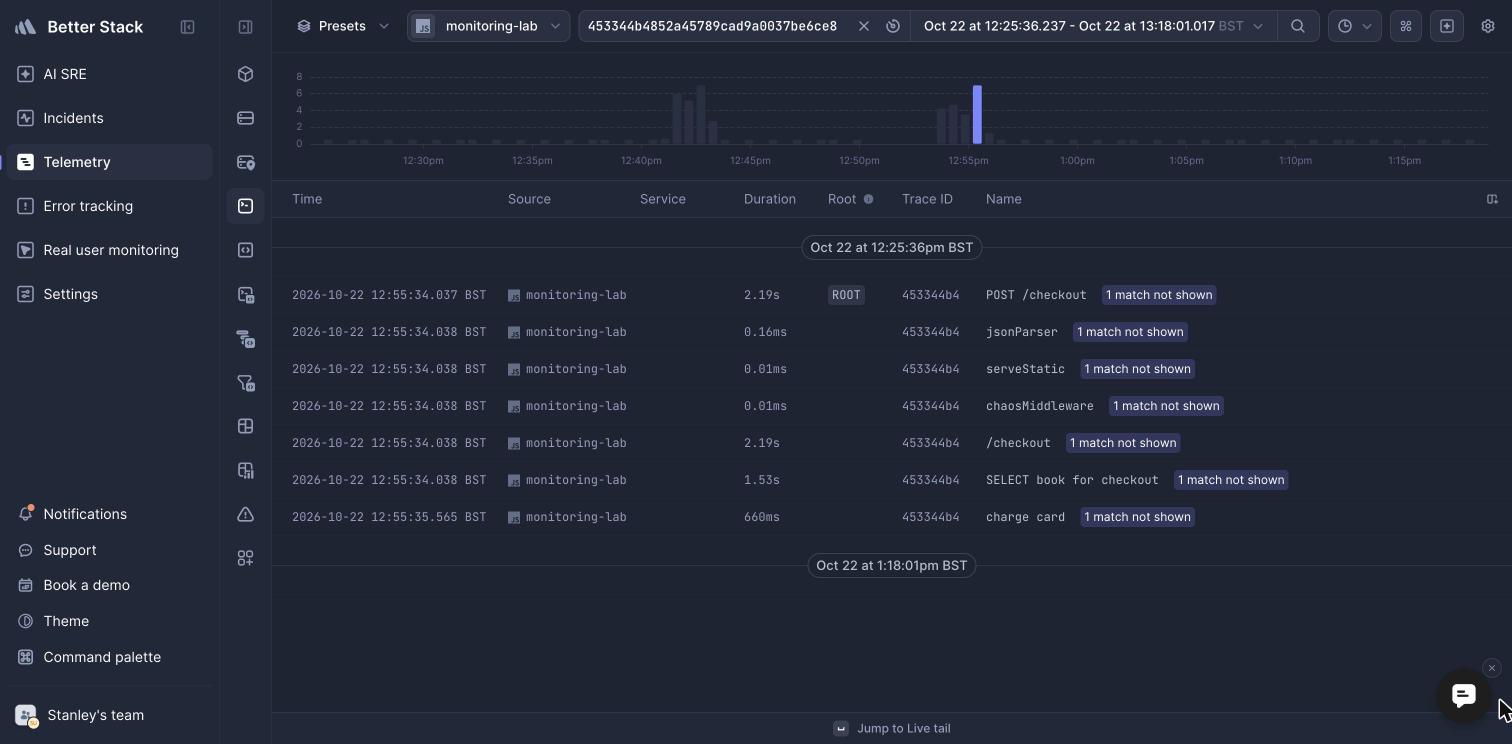Open the settings gear in the top-right corner

[1488, 26]
